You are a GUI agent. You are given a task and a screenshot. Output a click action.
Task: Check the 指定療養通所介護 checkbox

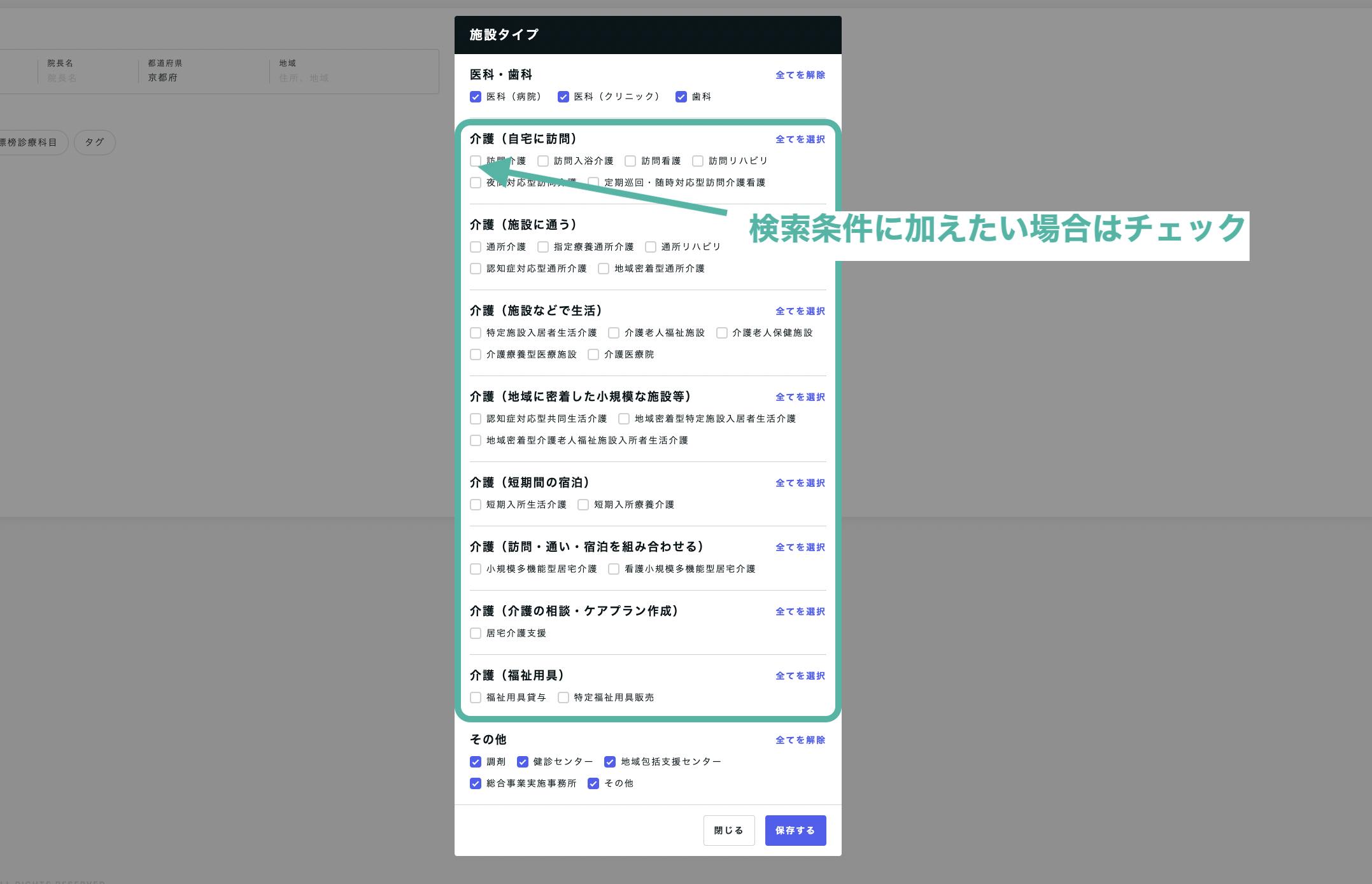click(x=543, y=247)
